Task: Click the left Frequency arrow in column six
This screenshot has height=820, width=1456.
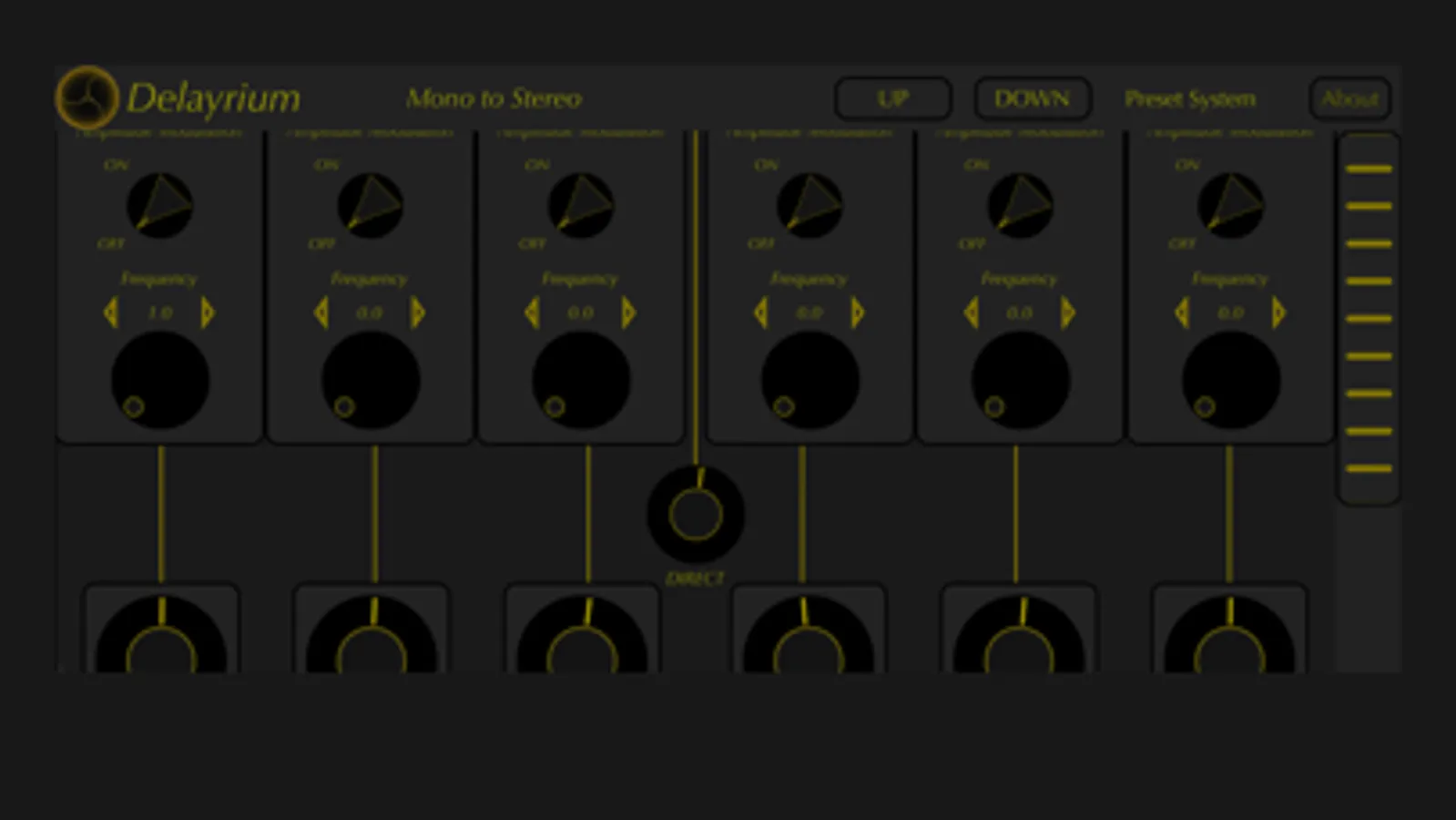Action: point(1182,313)
